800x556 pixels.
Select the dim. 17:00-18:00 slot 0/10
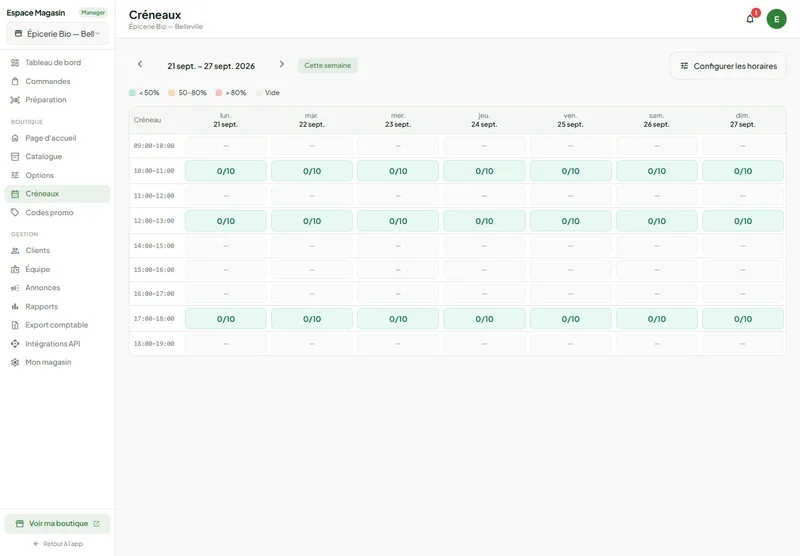click(x=743, y=319)
